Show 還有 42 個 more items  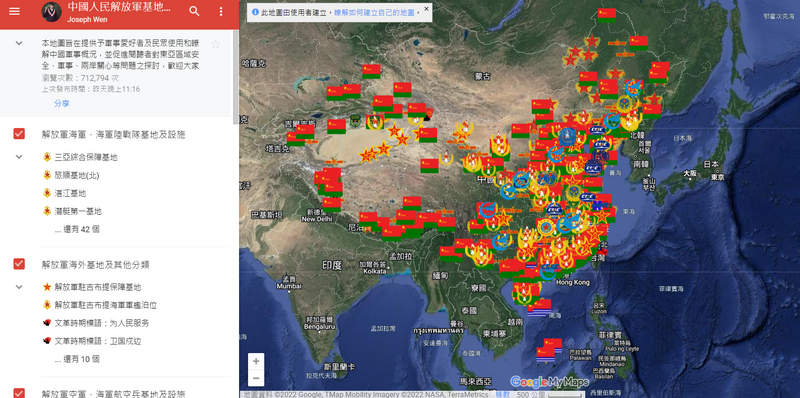click(77, 229)
